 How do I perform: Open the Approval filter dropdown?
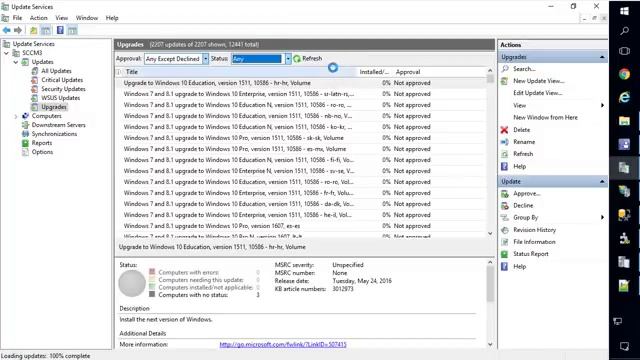click(206, 59)
